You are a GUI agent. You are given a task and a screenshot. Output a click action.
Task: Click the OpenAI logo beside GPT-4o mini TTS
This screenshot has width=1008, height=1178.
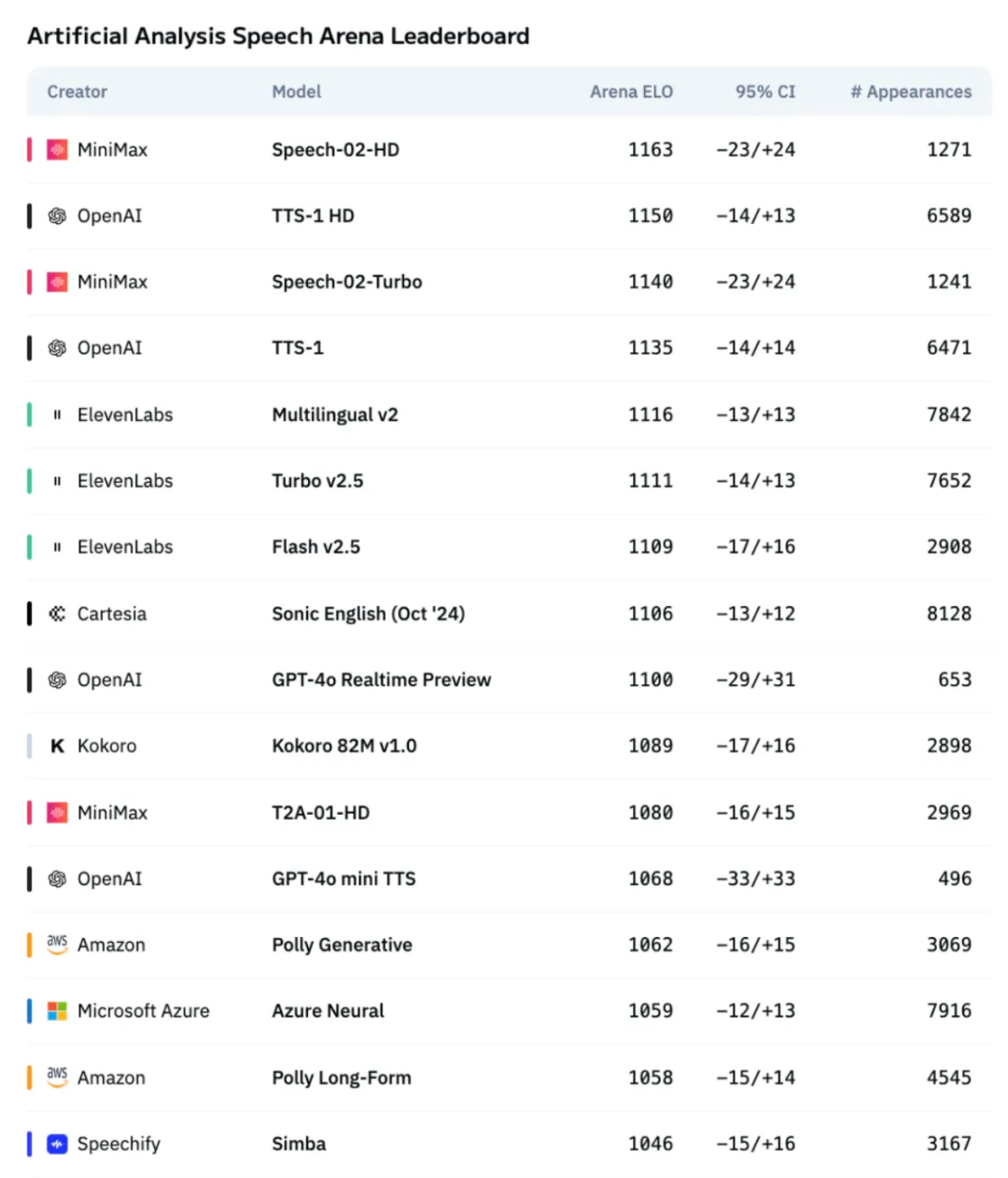point(57,878)
